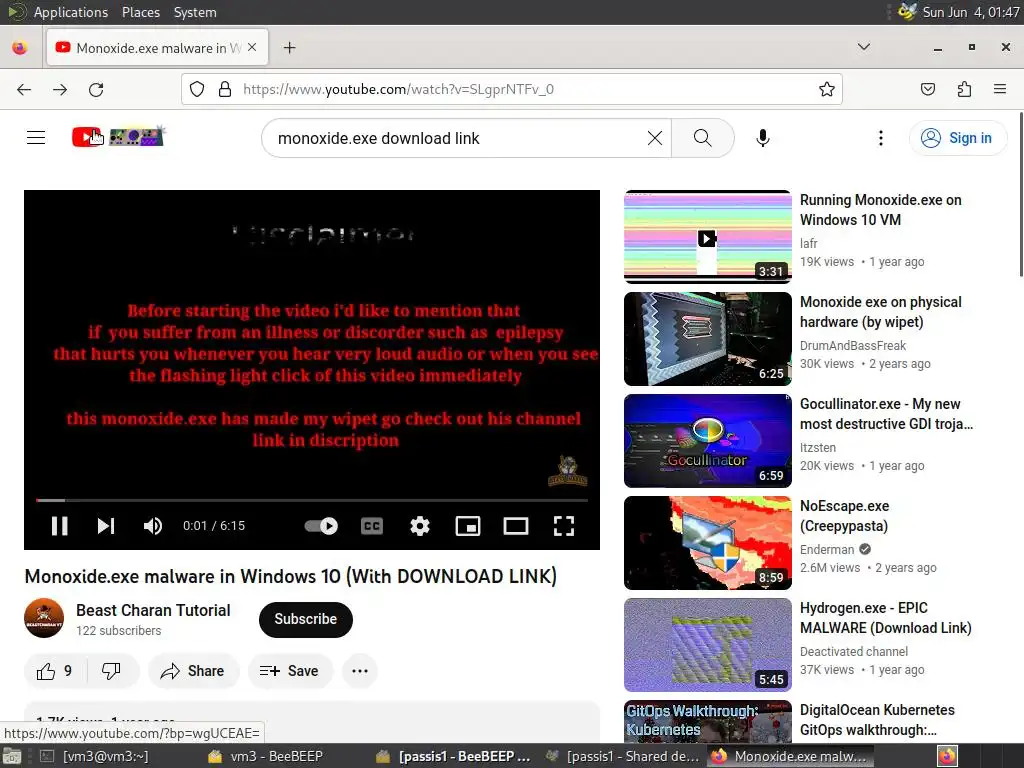Subscribe to Beast Charan Tutorial
Screen dimensions: 1024x768
(x=306, y=619)
